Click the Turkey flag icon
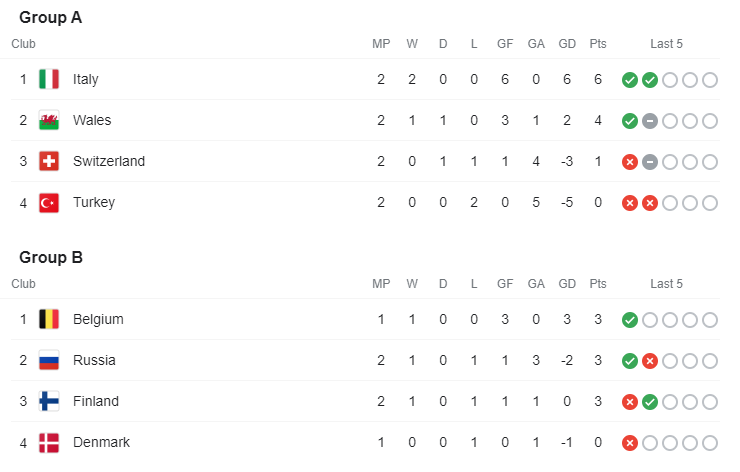Image resolution: width=740 pixels, height=472 pixels. click(49, 202)
